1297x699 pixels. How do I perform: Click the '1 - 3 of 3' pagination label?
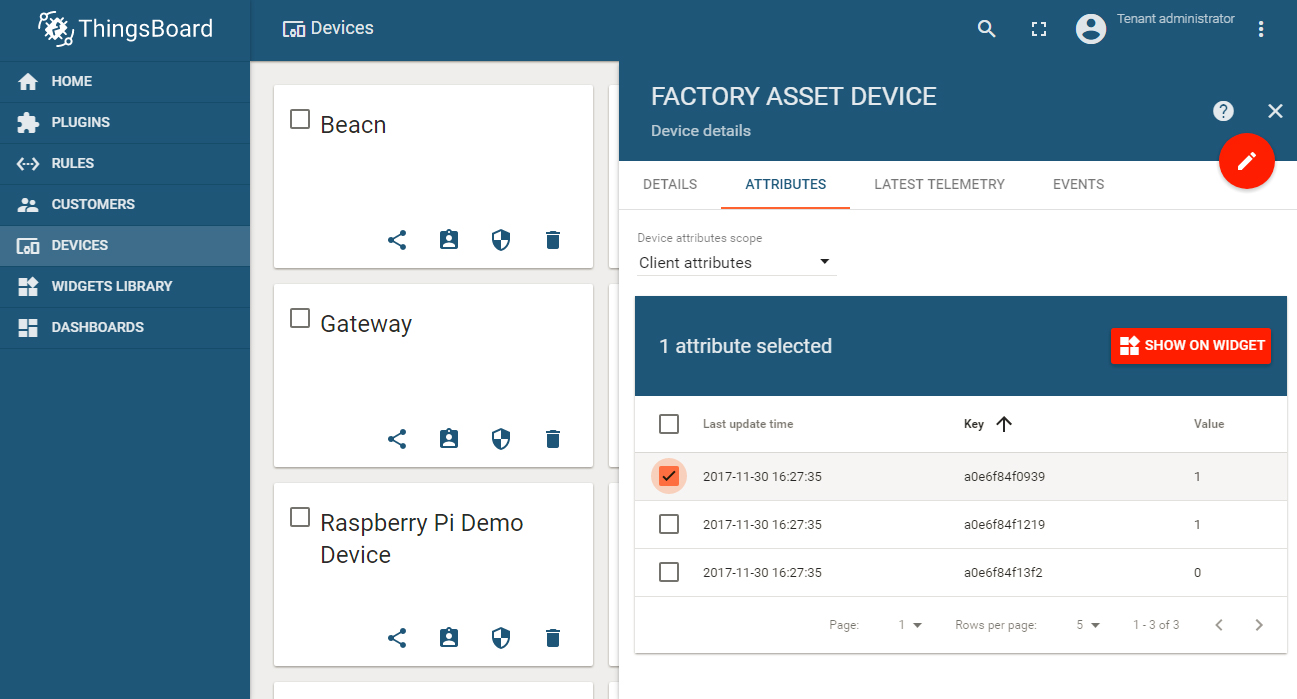tap(1156, 625)
